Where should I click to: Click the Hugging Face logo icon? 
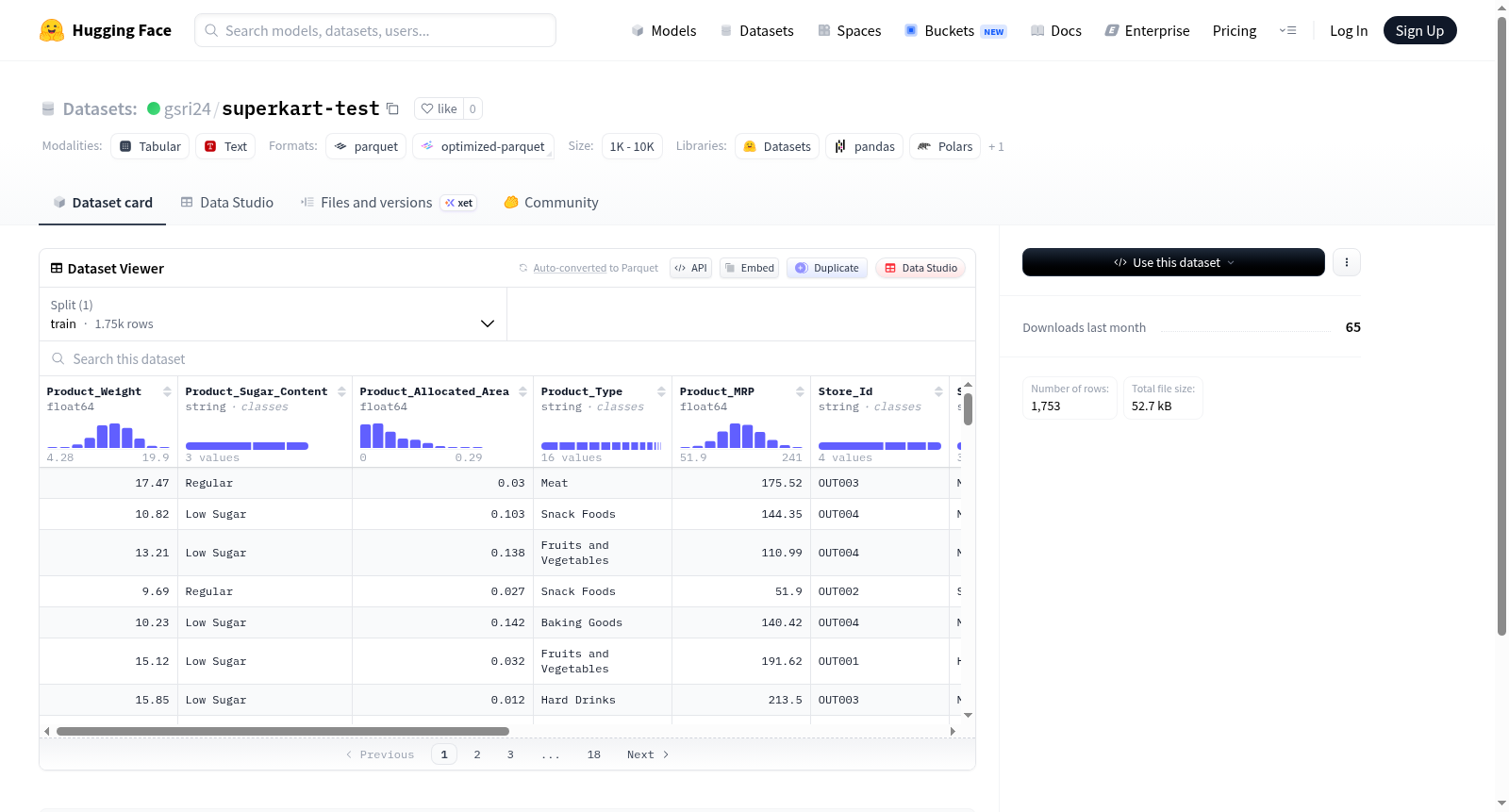point(52,30)
